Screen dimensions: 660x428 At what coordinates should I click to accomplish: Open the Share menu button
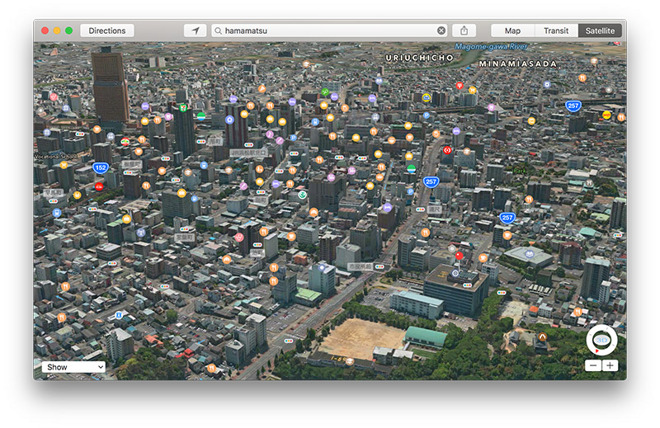point(464,31)
